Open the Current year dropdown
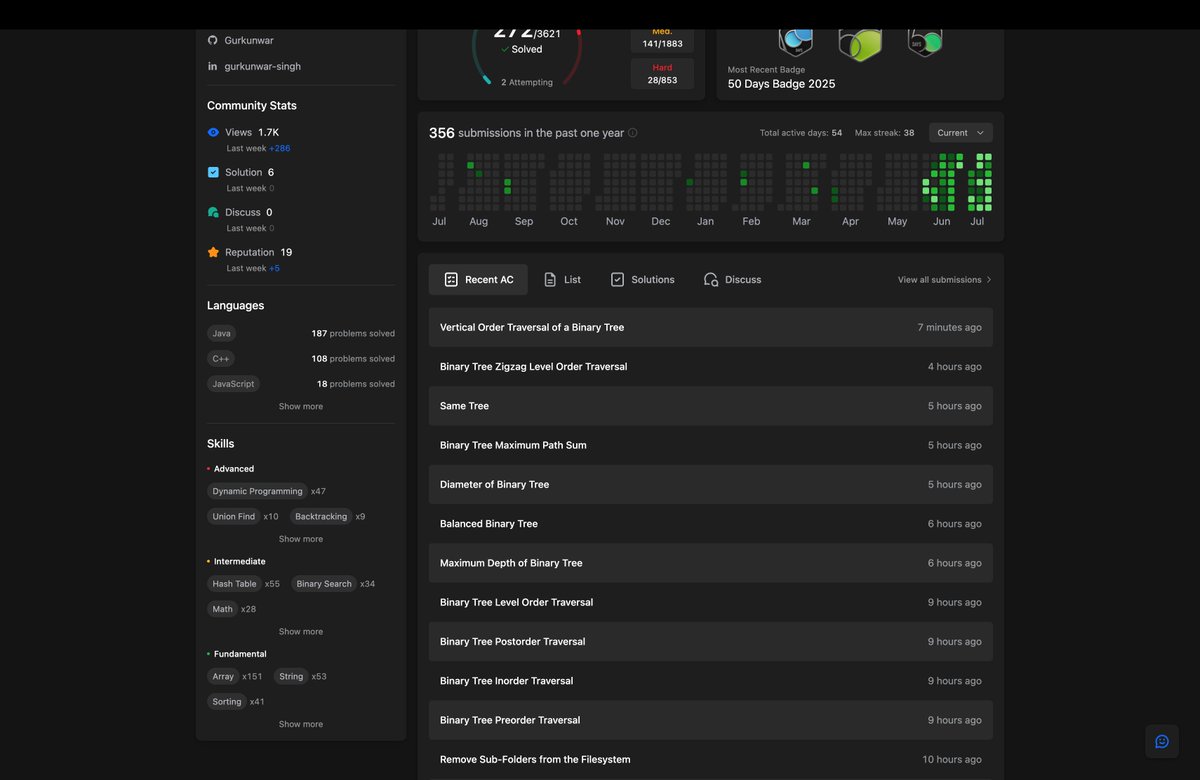This screenshot has height=780, width=1200. [x=961, y=133]
